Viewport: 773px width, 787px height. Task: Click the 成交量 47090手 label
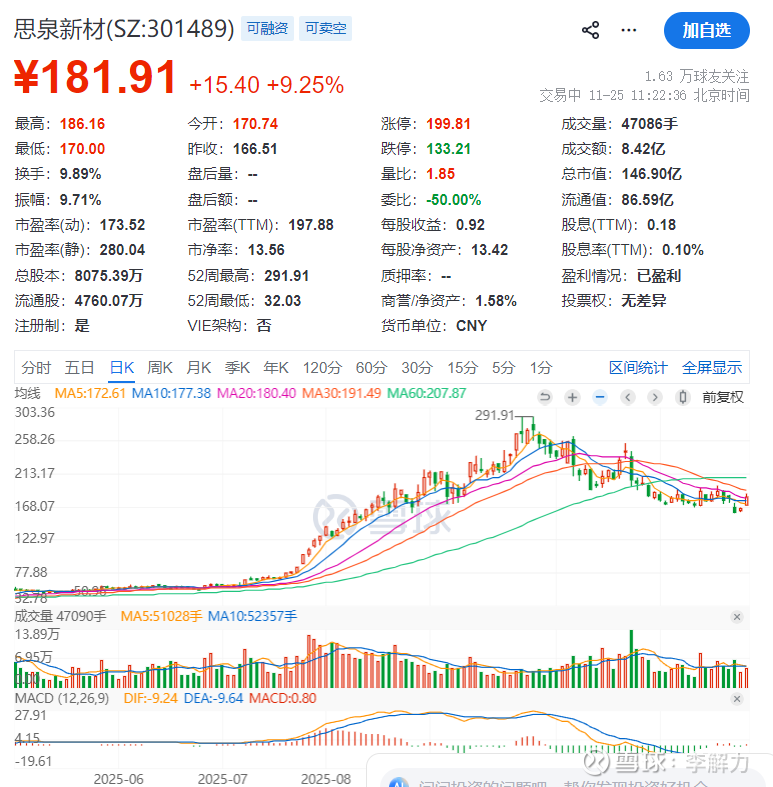(60, 616)
